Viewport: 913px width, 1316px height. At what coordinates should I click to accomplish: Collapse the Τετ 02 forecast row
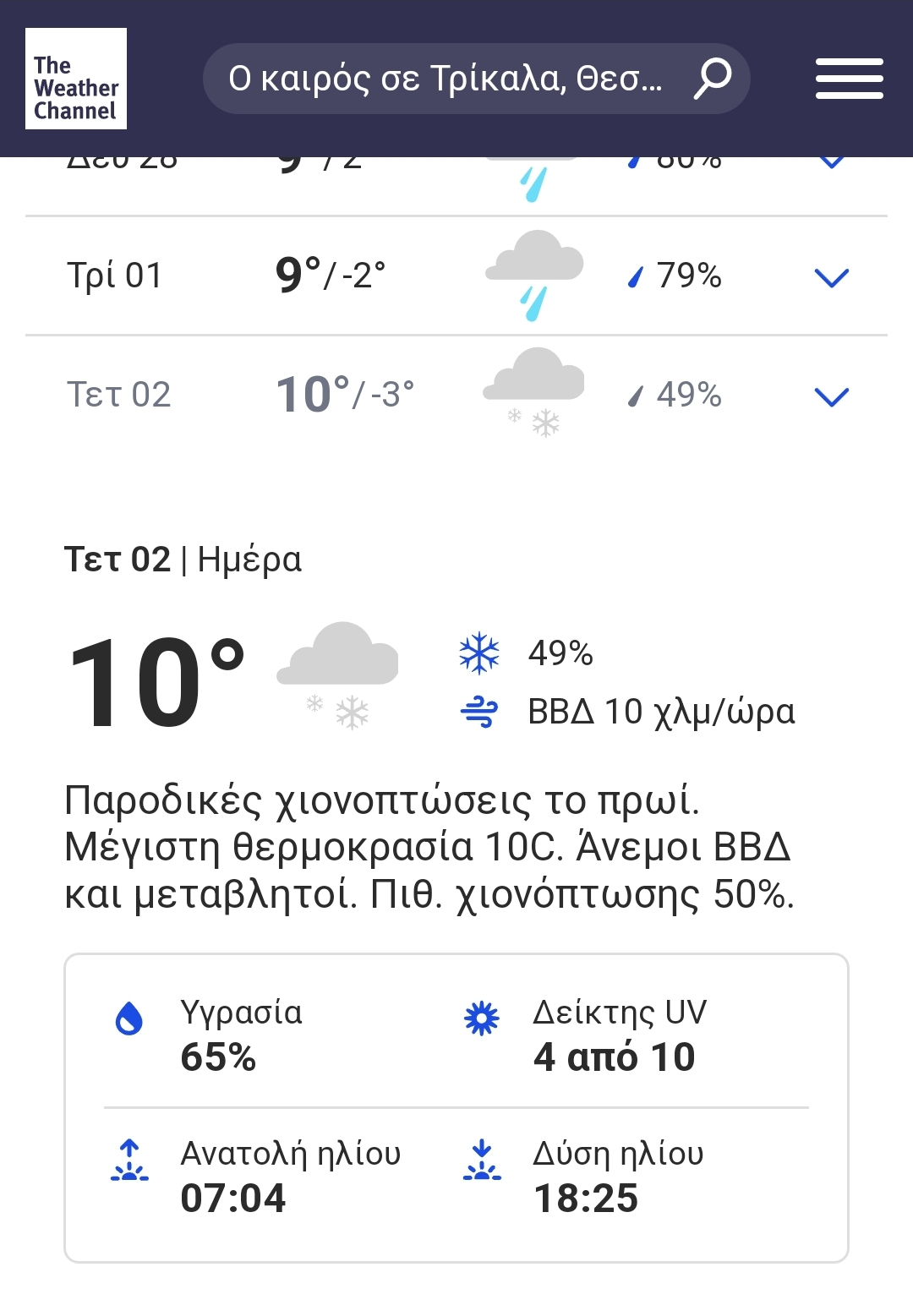pyautogui.click(x=831, y=396)
